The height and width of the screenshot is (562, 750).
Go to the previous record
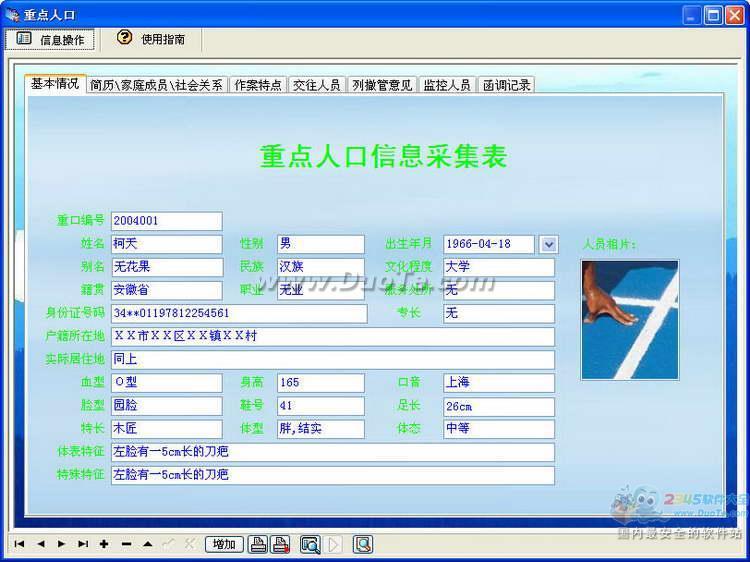(41, 544)
